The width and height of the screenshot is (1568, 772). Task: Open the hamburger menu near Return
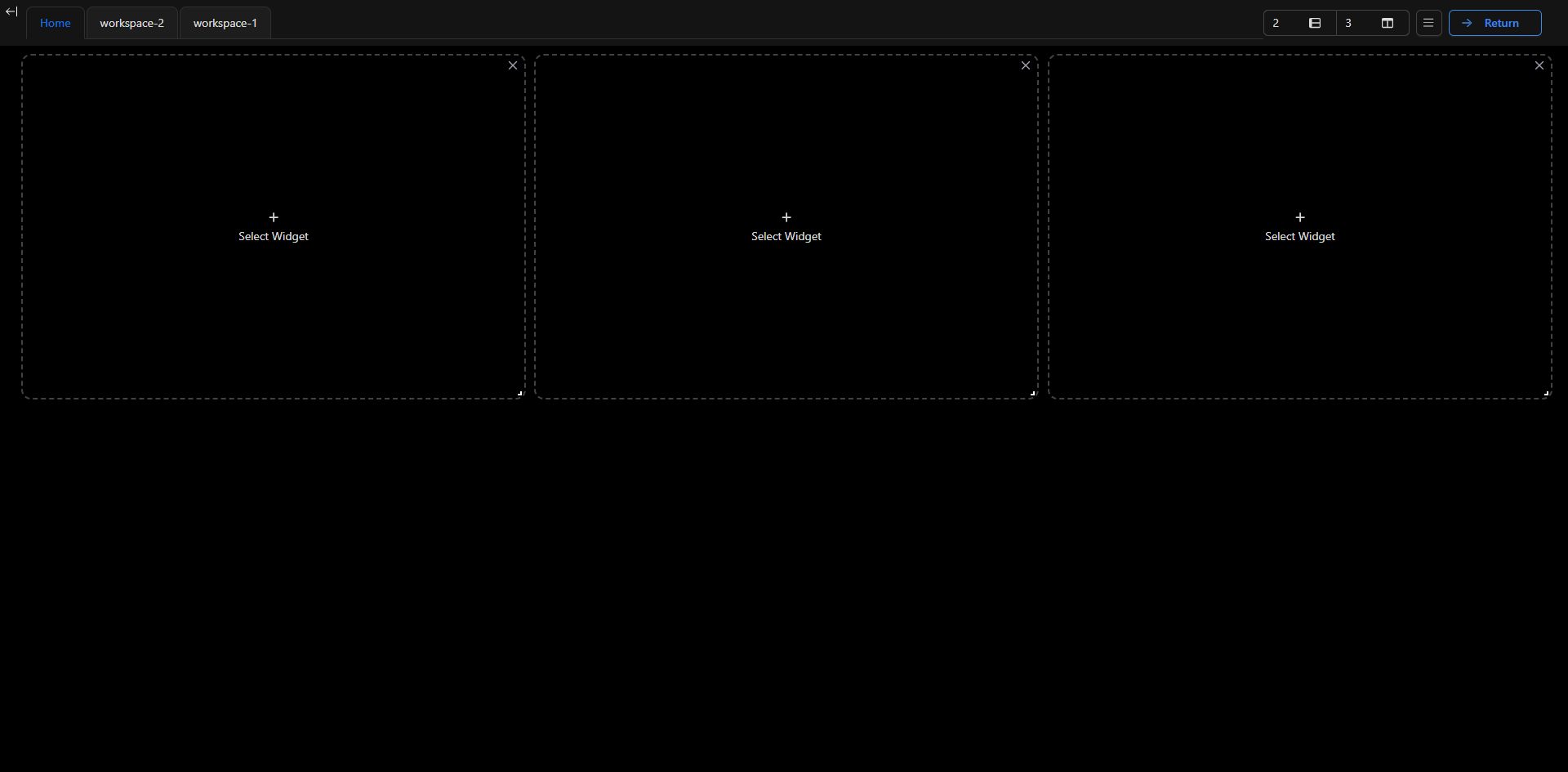1428,23
